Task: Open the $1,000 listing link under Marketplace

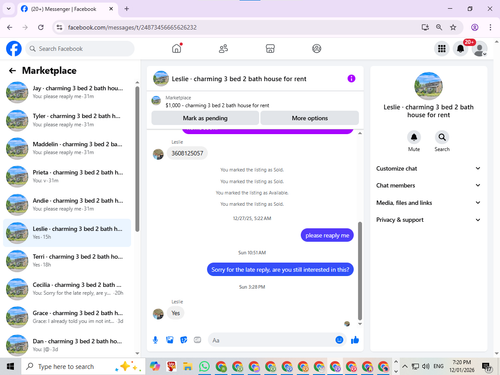Action: coord(217,105)
